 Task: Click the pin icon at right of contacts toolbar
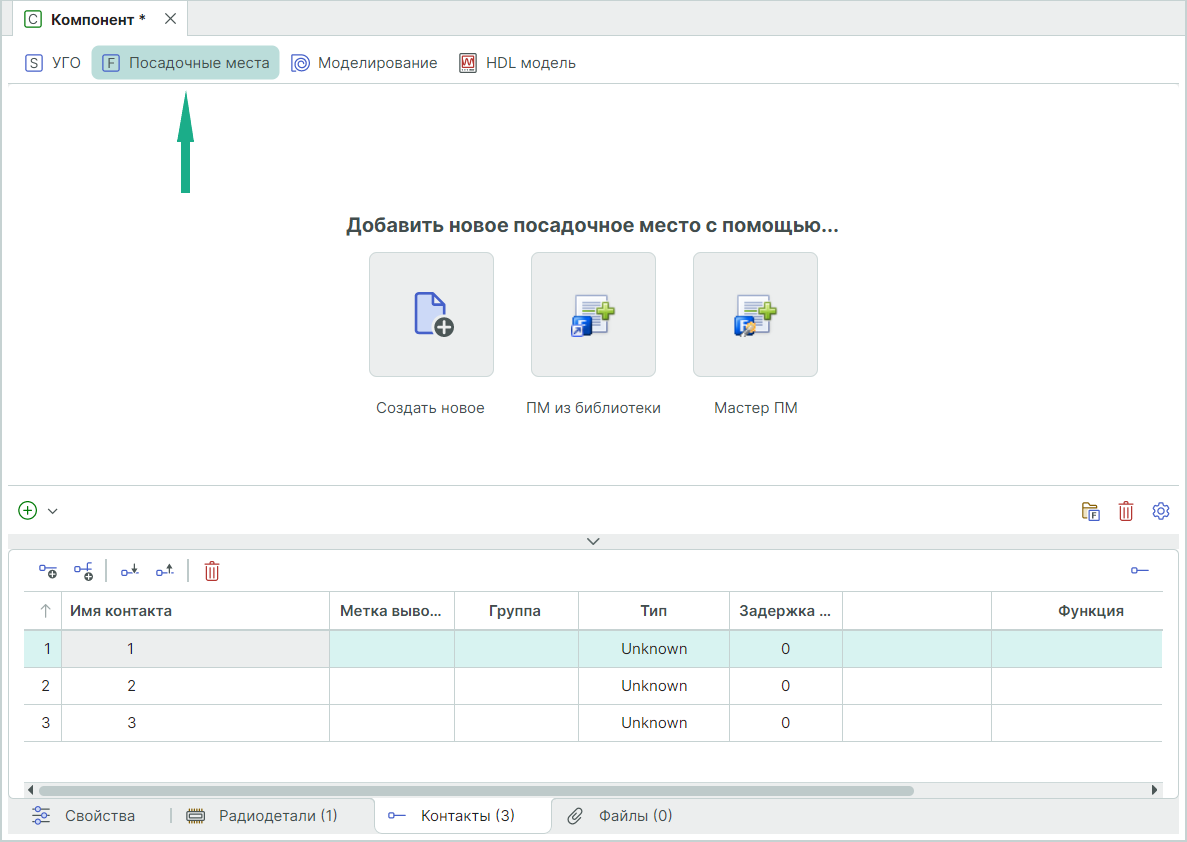[1140, 571]
